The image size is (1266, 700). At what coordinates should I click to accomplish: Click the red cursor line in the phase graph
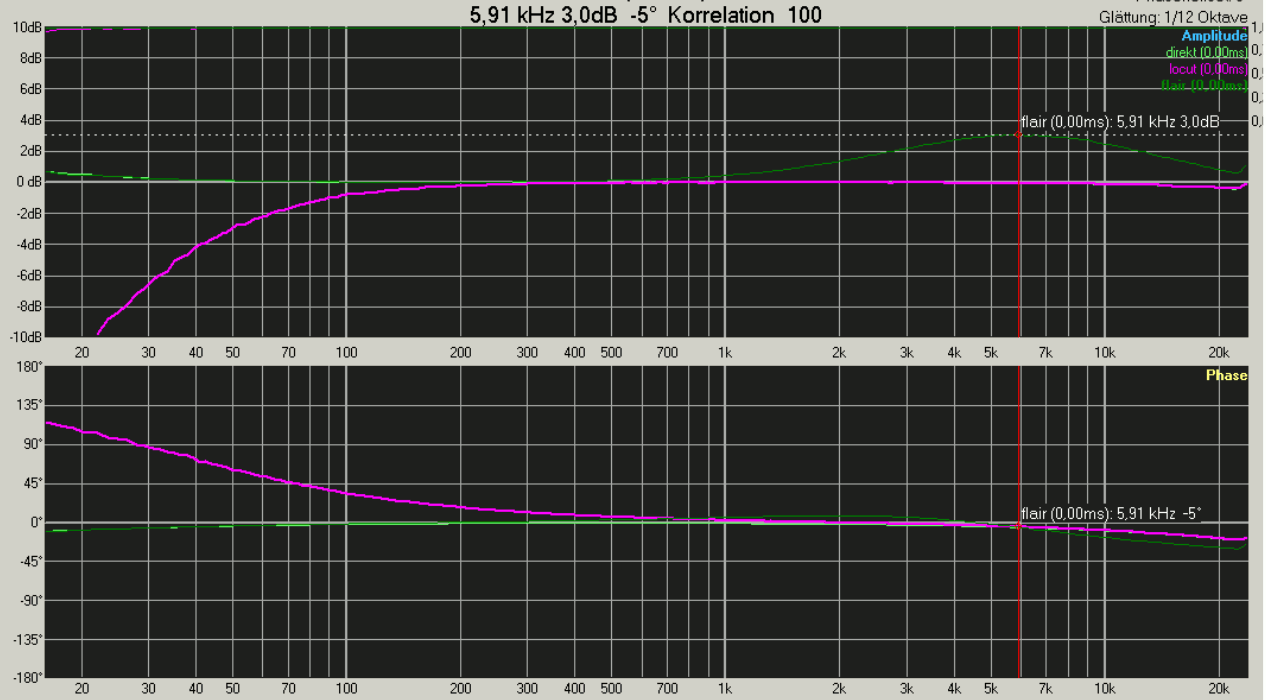pos(1019,521)
